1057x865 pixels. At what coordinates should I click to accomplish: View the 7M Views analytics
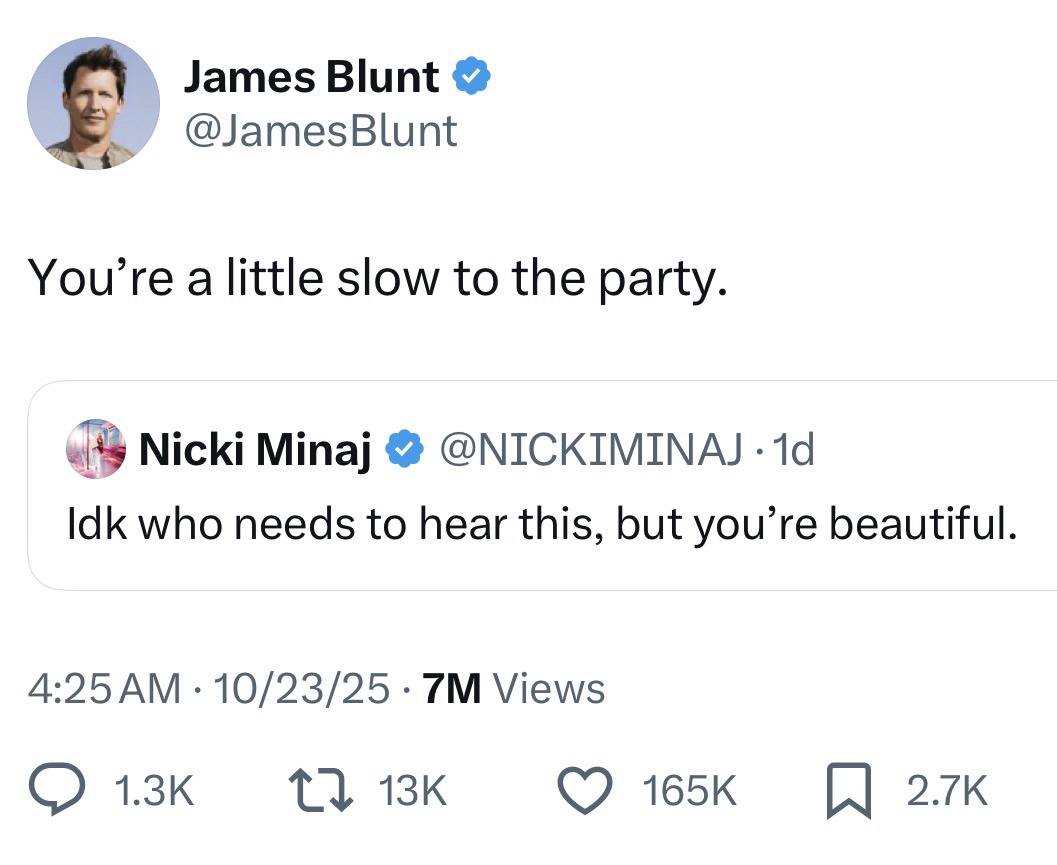pos(514,689)
